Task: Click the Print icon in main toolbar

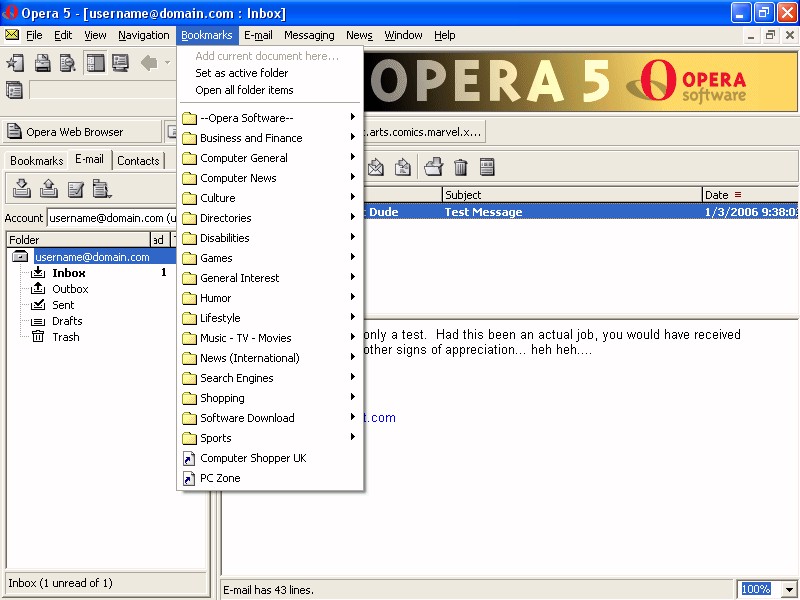Action: (x=42, y=63)
